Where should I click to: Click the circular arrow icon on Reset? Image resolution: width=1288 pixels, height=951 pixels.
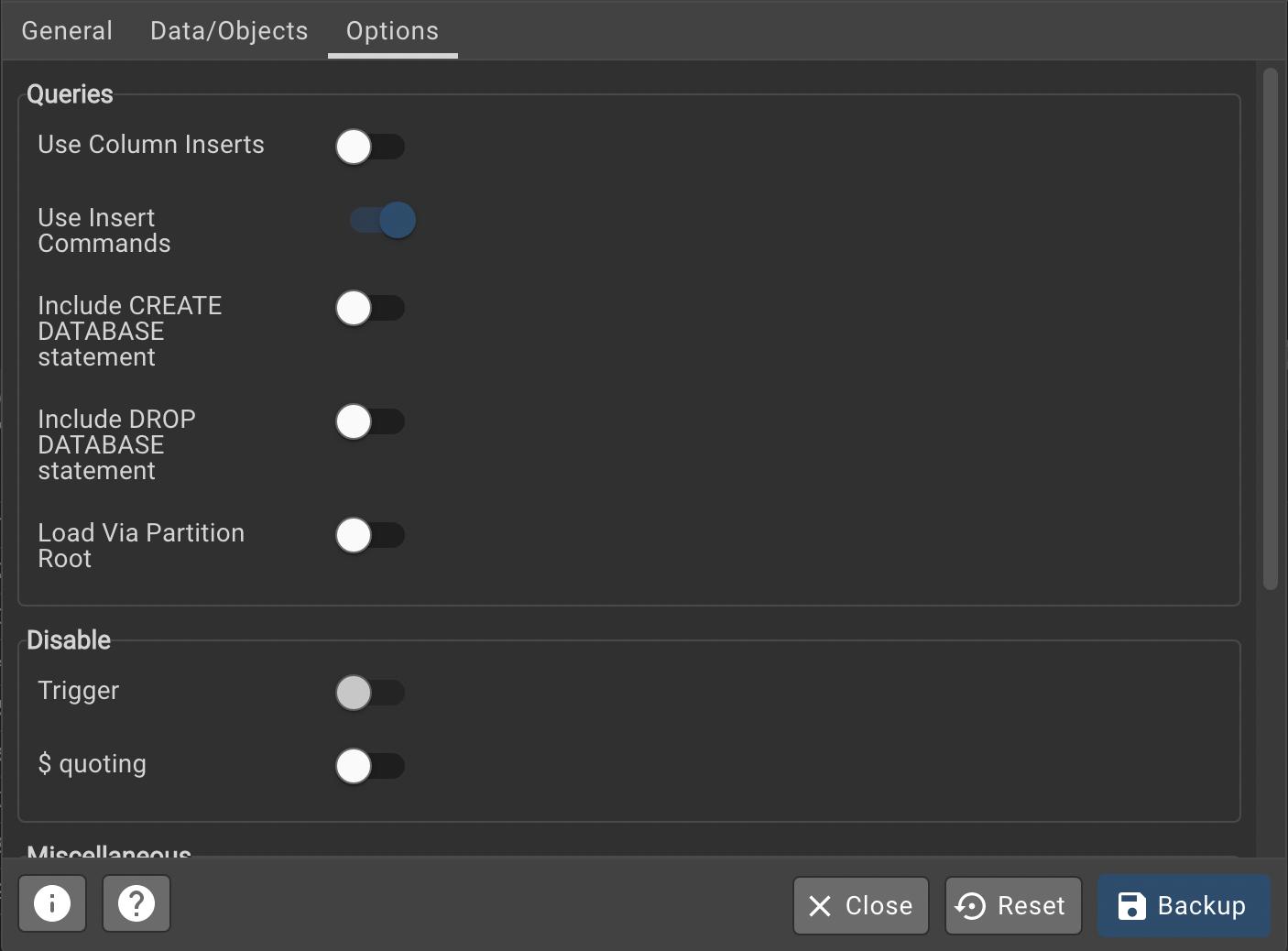[970, 905]
